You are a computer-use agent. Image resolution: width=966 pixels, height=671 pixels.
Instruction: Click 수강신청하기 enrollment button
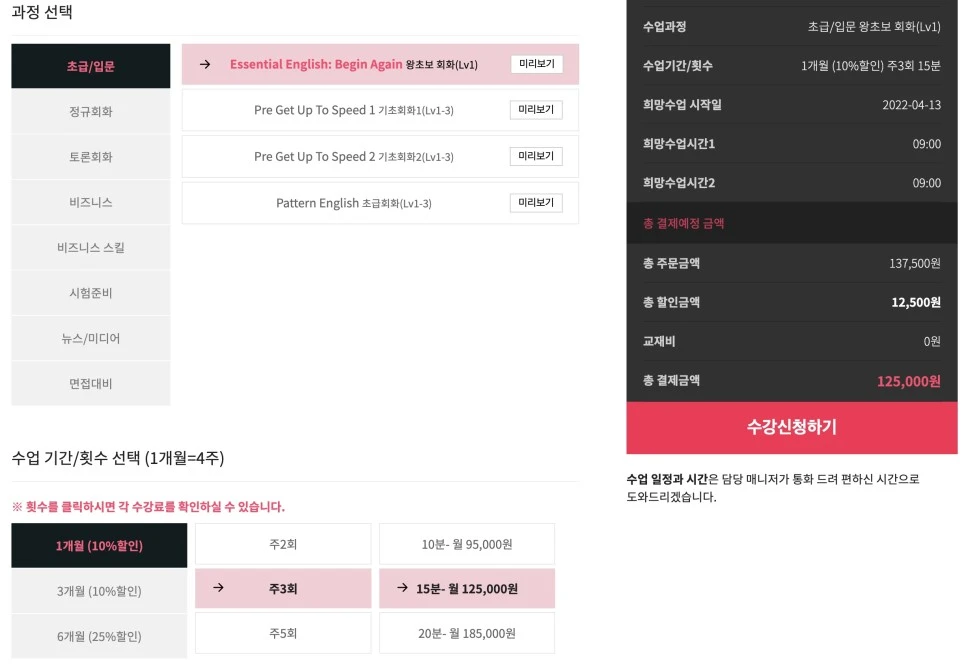(792, 428)
